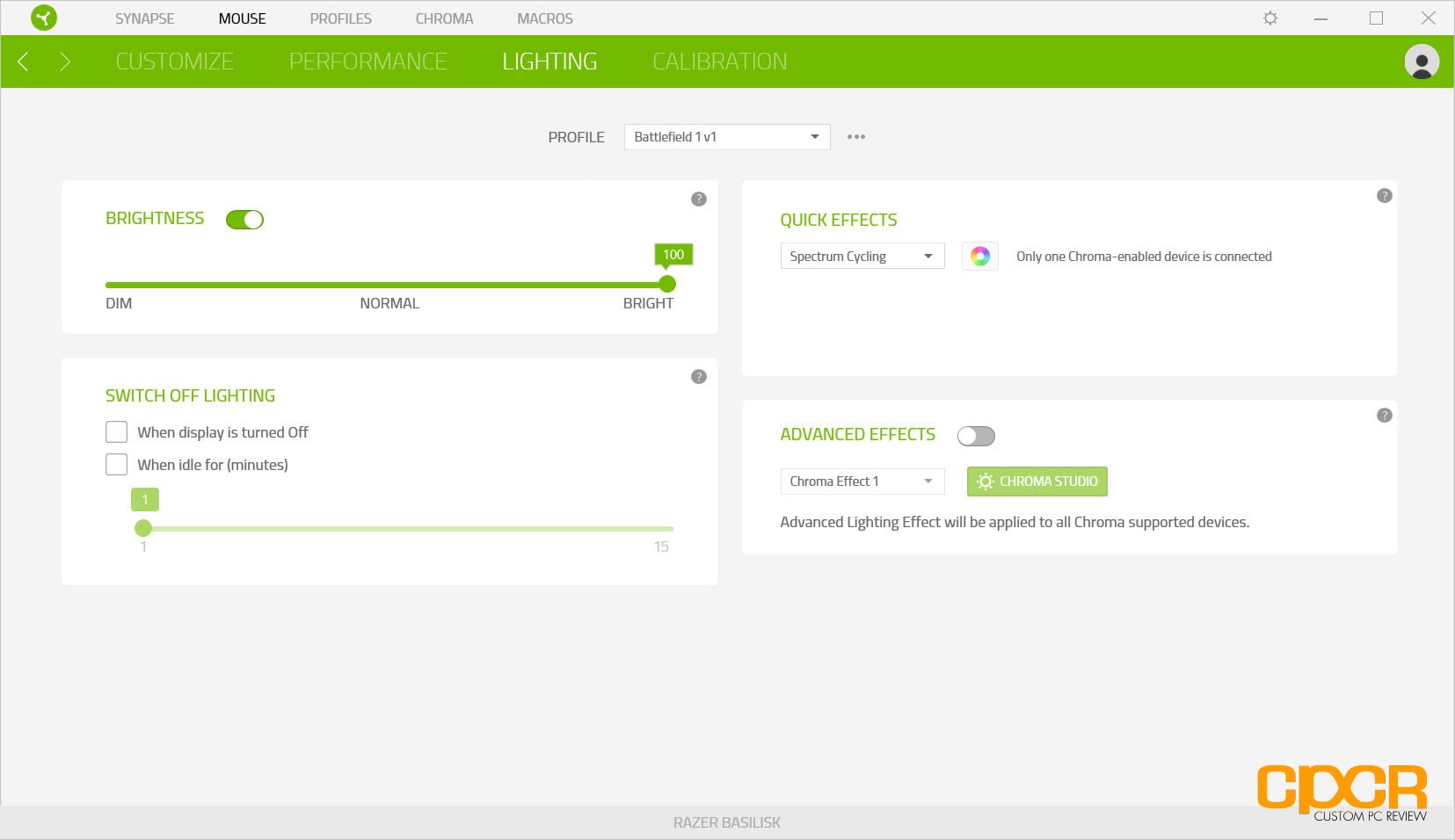Click the idle slider maximum label 15
The image size is (1455, 840).
coord(661,547)
